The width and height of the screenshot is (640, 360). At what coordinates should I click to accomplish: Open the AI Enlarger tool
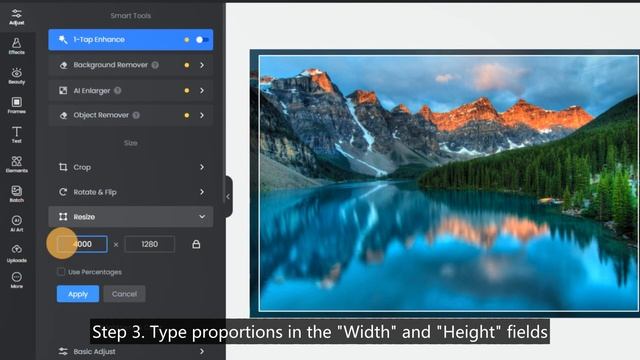pyautogui.click(x=131, y=91)
